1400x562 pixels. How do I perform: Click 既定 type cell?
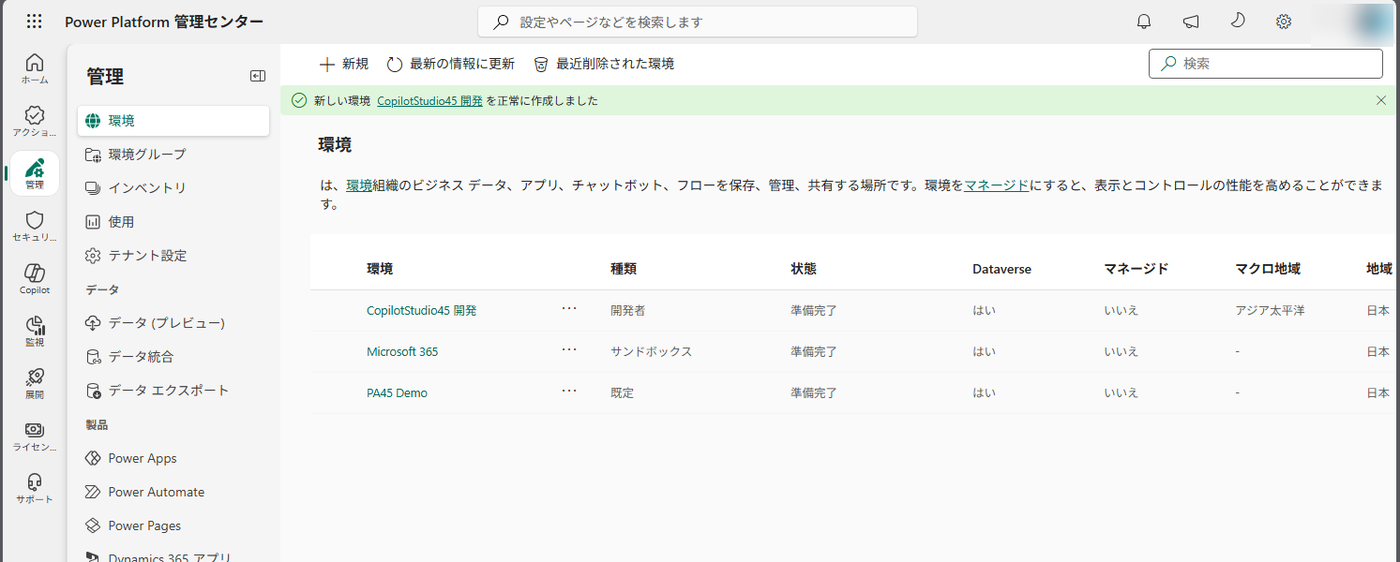pos(622,393)
